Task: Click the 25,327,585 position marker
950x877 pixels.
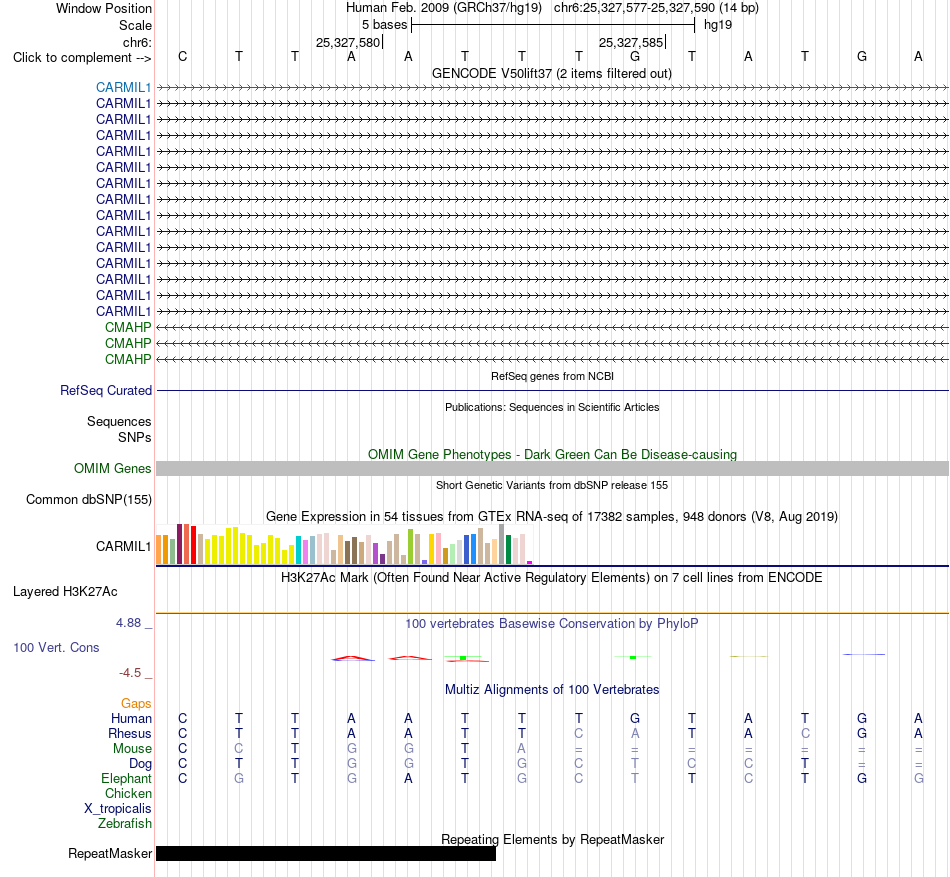Action: (631, 42)
